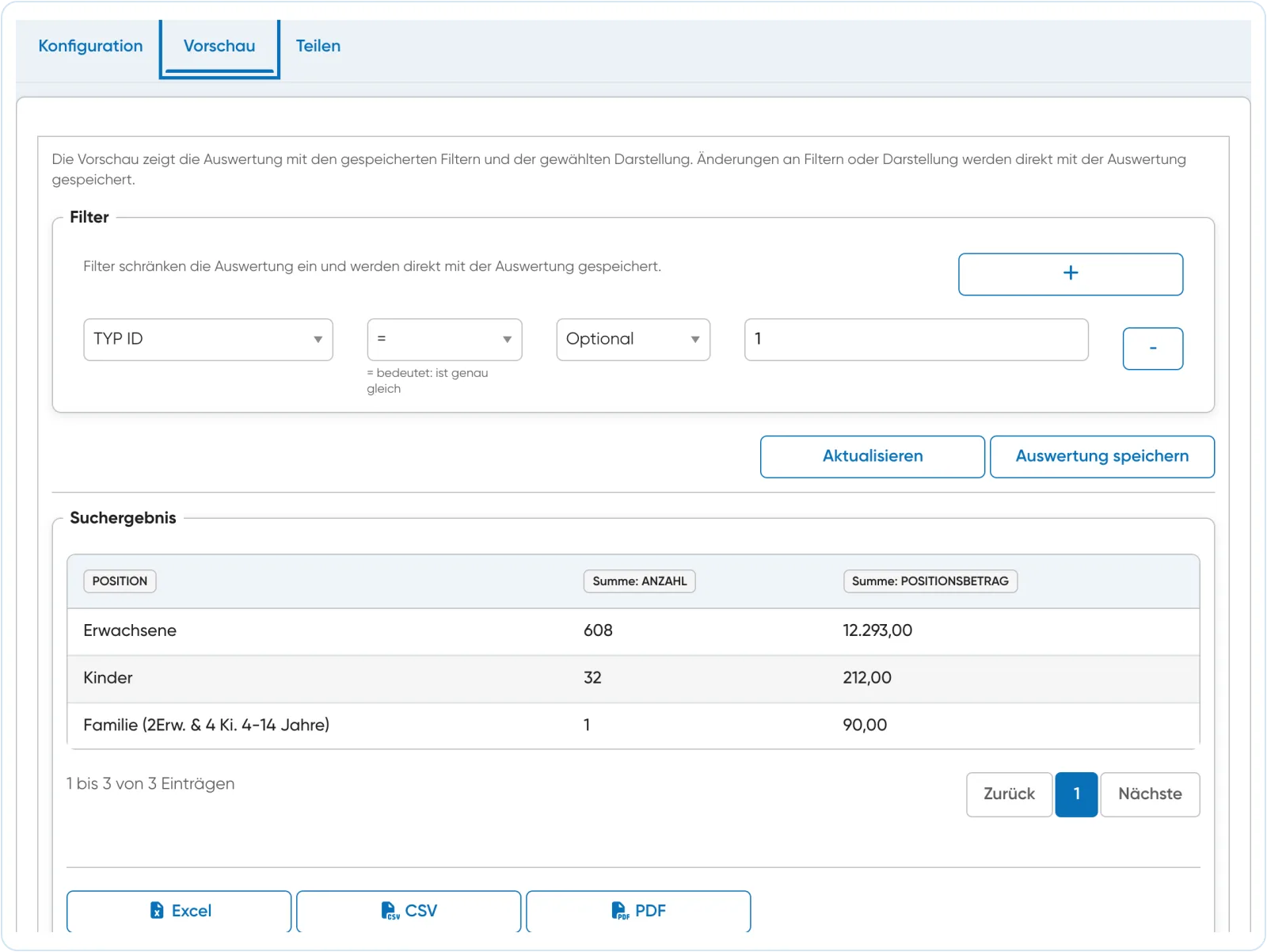The width and height of the screenshot is (1267, 952).
Task: Open the Optional dropdown
Action: (633, 340)
